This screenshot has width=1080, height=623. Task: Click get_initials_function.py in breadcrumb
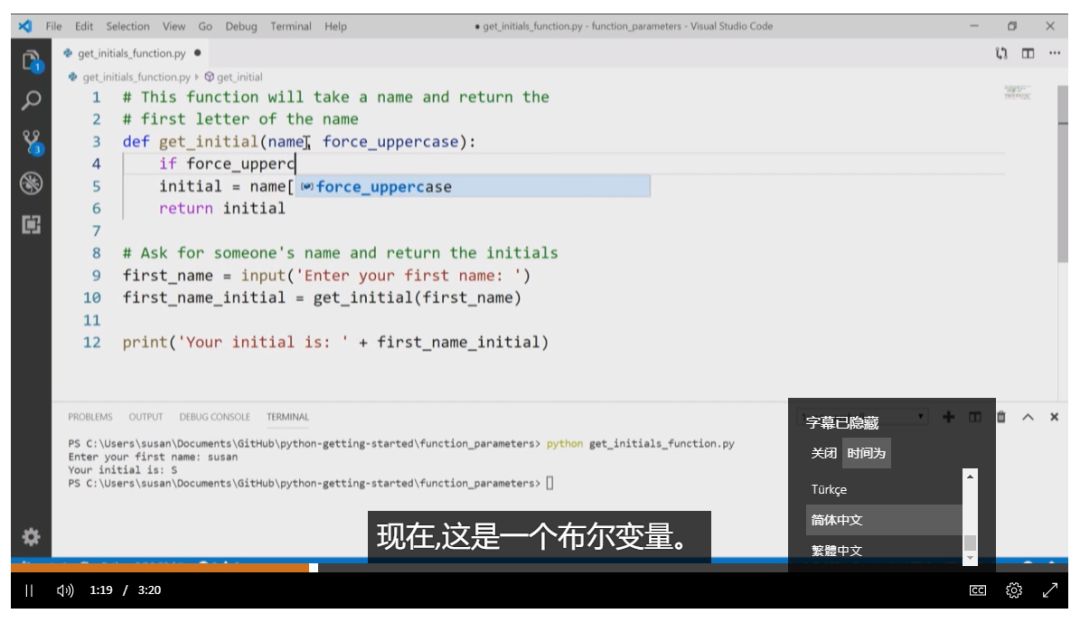[136, 77]
